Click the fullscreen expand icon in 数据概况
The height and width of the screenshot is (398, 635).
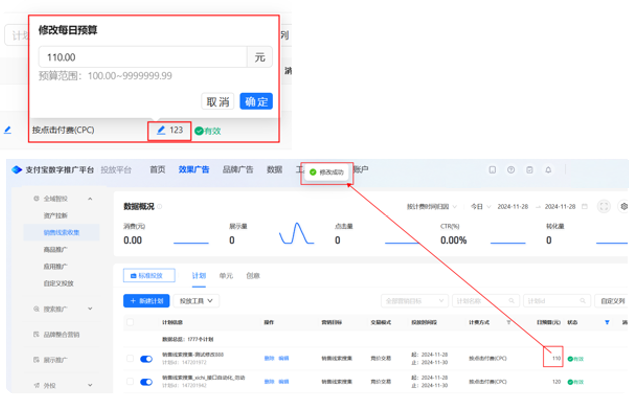604,206
